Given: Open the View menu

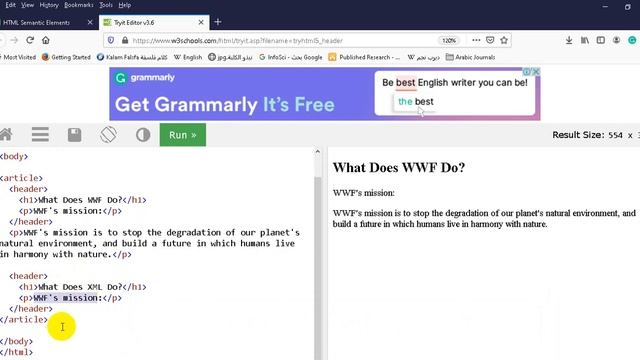Looking at the screenshot, I should 27,5.
